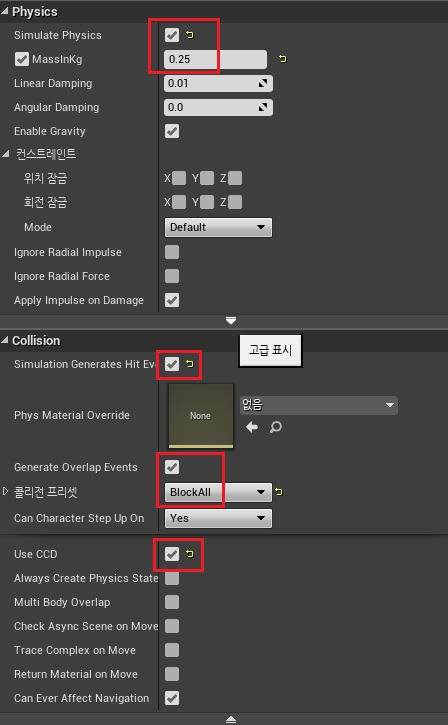448x725 pixels.
Task: Open the BlockAll collision preset dropdown
Action: click(x=218, y=492)
